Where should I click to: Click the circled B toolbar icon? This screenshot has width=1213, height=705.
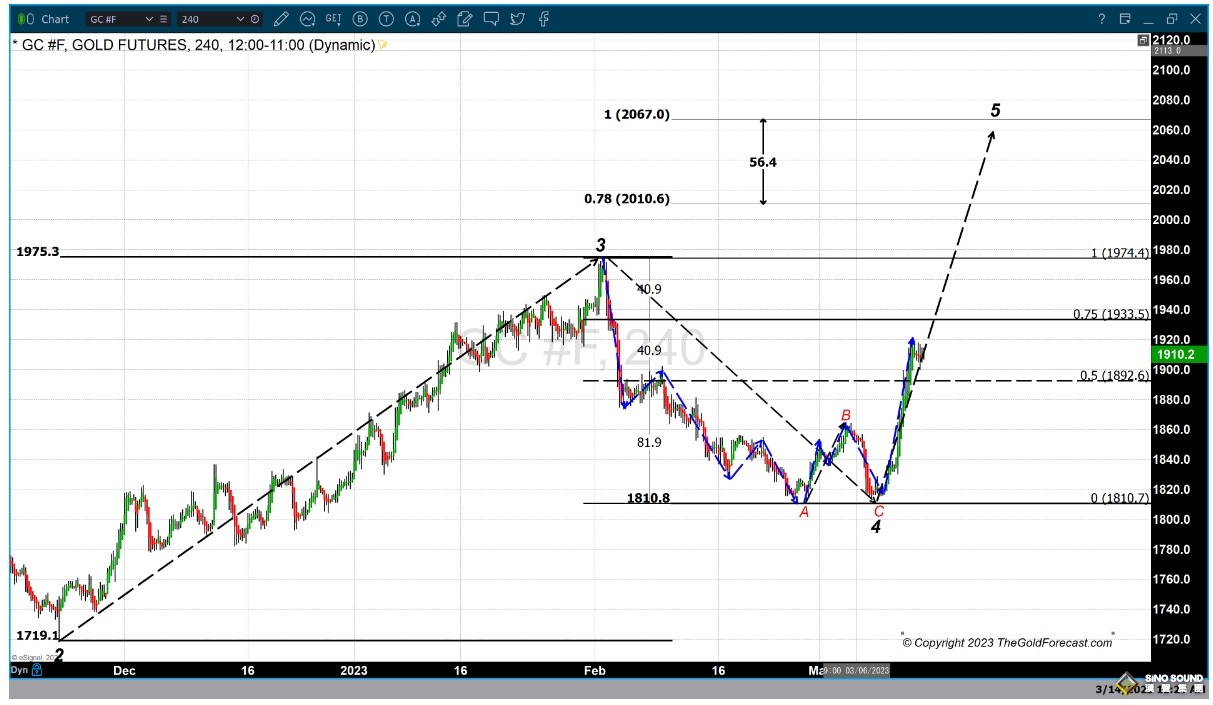360,19
